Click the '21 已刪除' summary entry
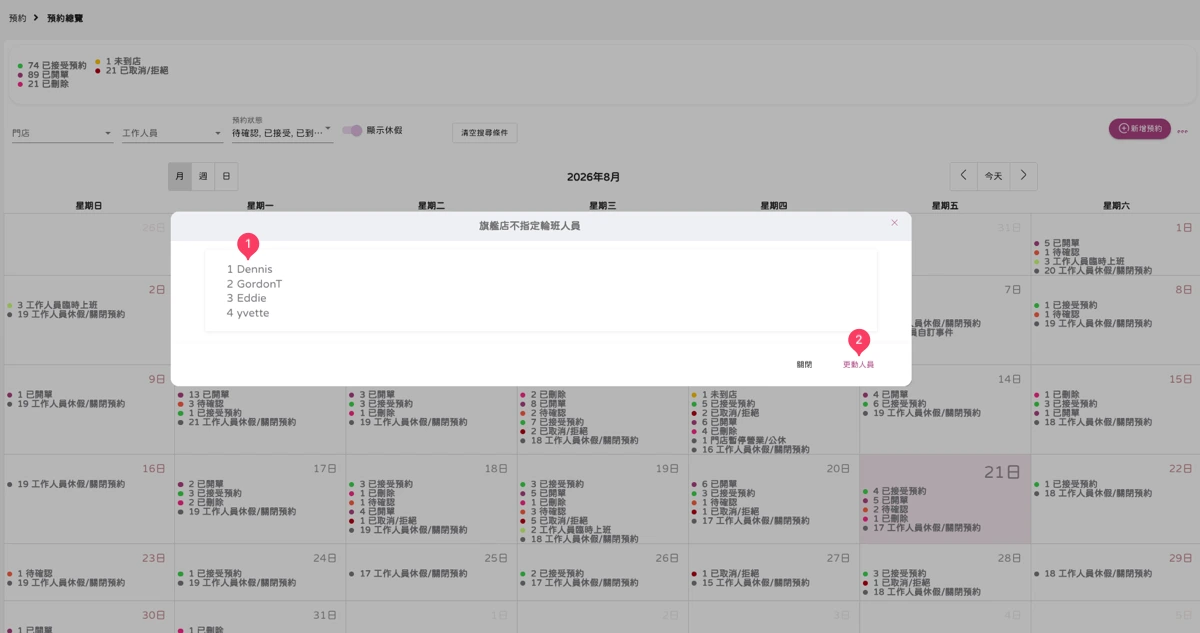 [x=48, y=84]
